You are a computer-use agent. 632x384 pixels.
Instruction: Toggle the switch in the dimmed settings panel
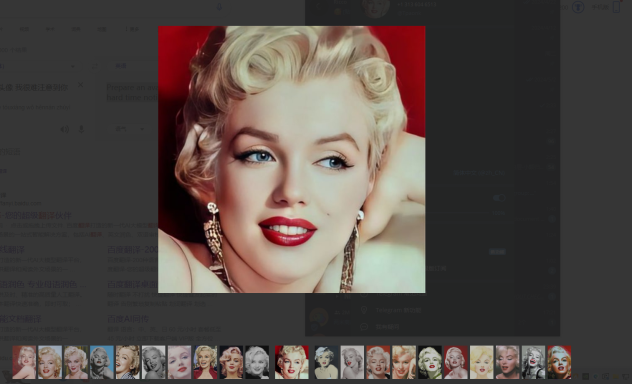point(499,197)
